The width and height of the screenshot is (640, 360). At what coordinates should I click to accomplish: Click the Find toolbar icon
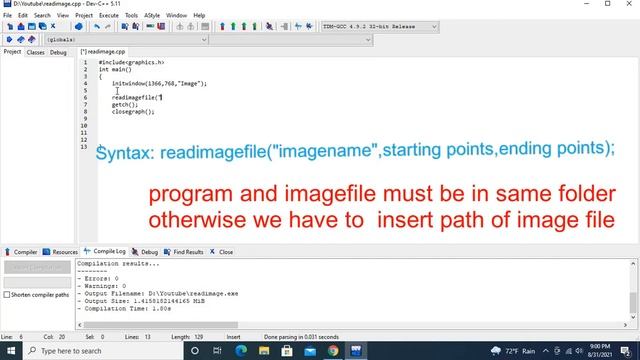point(125,27)
